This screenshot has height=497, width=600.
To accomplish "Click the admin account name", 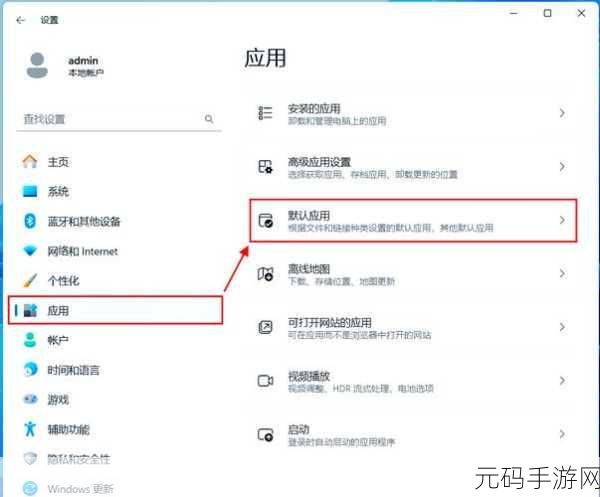I will pyautogui.click(x=83, y=60).
